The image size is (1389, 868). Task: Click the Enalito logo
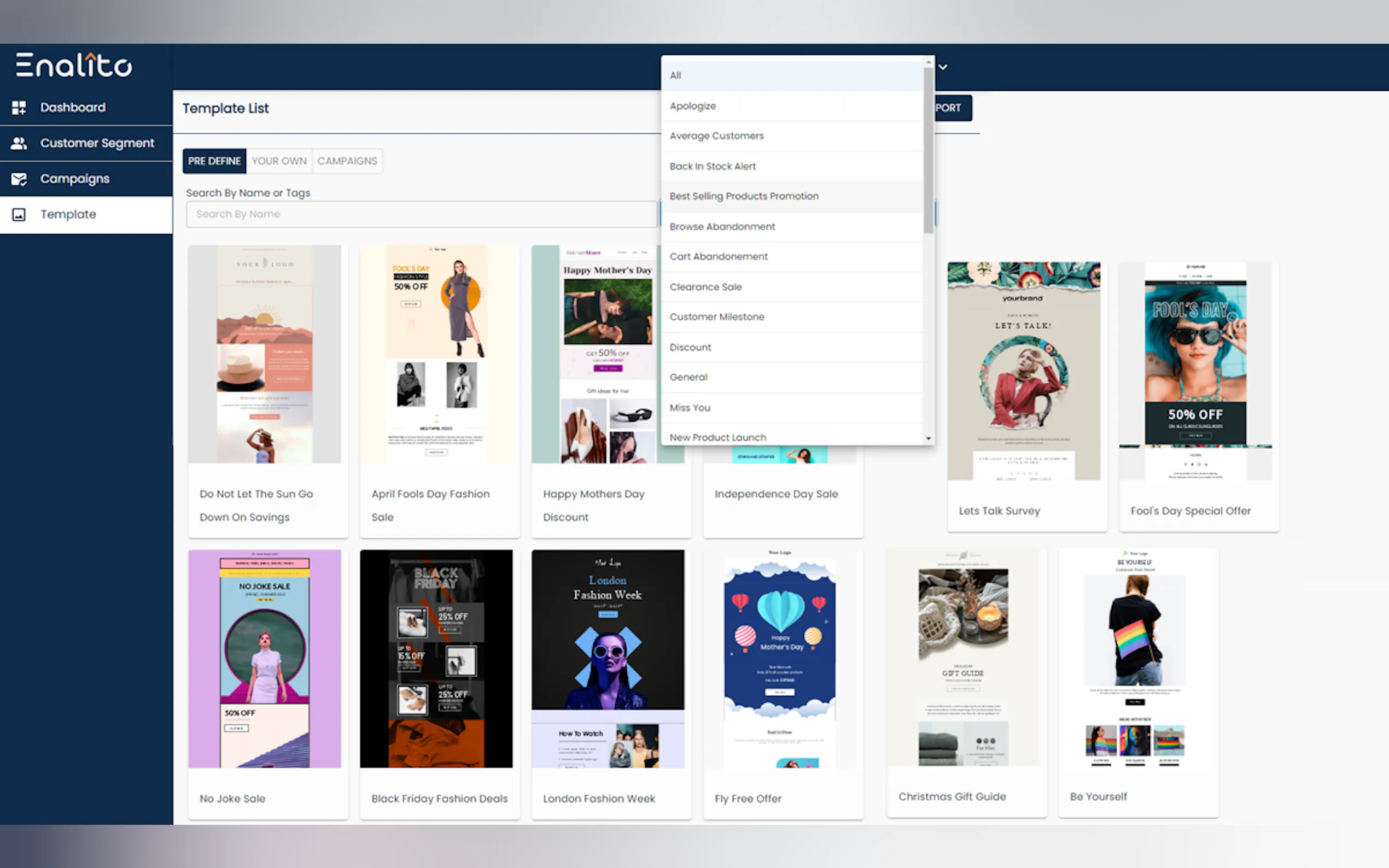(73, 65)
